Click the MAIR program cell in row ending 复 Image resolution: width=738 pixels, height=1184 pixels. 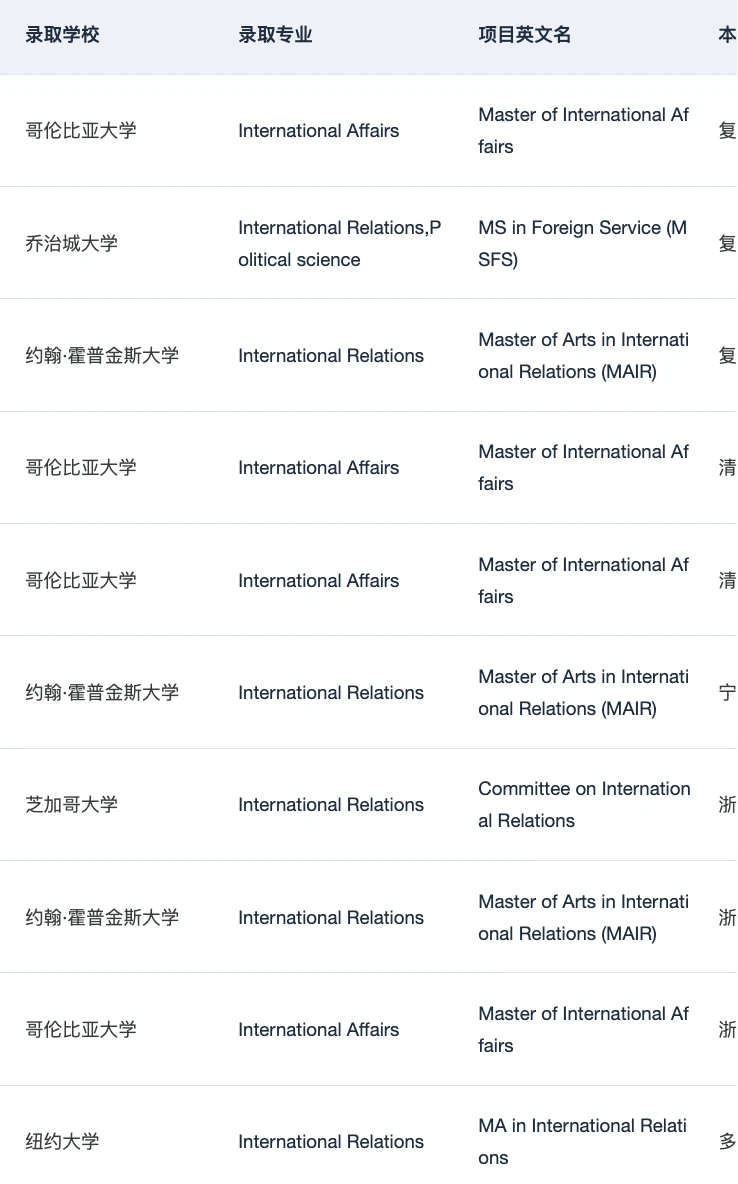point(583,356)
